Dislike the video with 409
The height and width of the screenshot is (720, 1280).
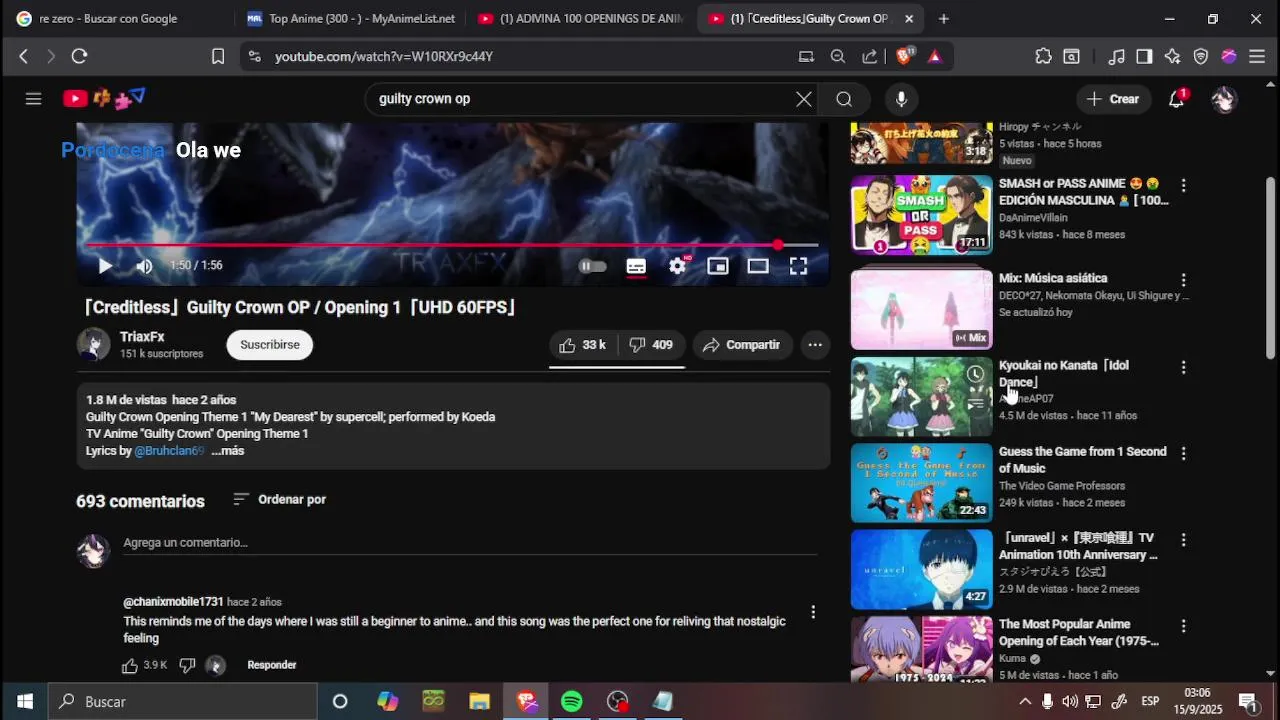(651, 345)
